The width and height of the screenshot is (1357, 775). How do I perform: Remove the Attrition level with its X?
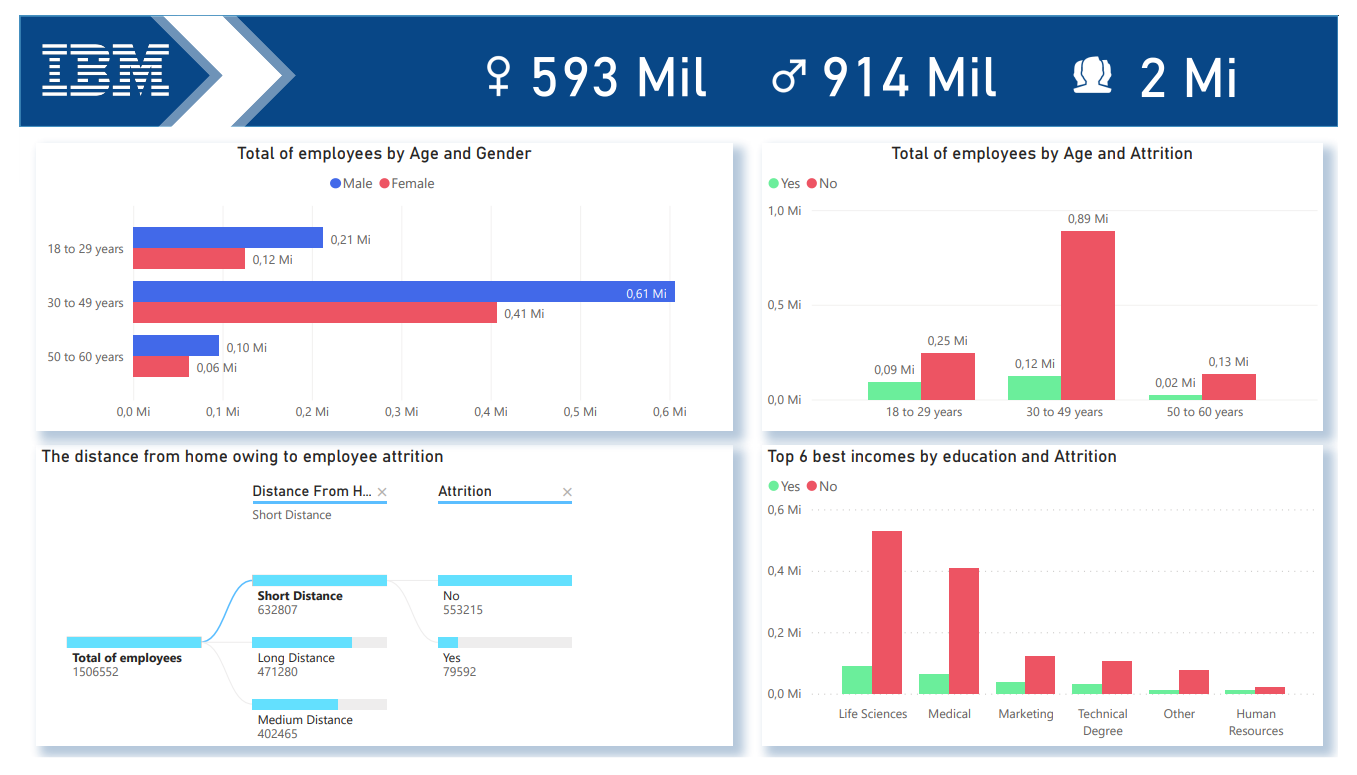click(x=567, y=492)
